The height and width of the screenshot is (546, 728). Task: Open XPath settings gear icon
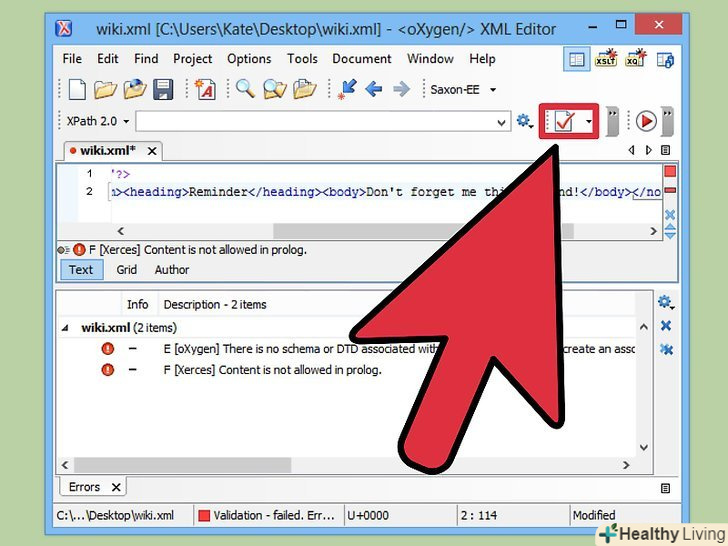pos(525,121)
